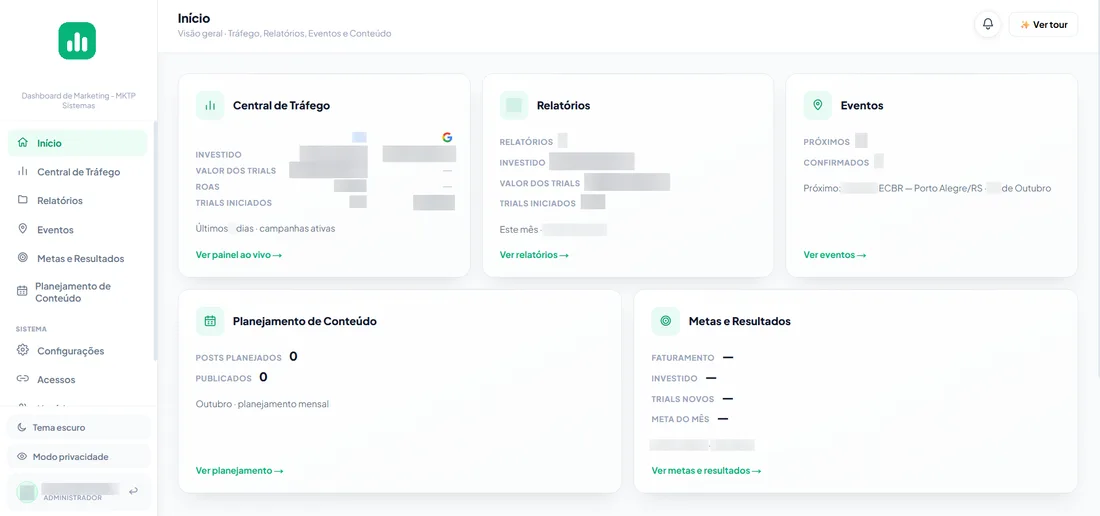Screen dimensions: 1100x516
Task: Start the Ver tour walkthrough
Action: click(1043, 25)
